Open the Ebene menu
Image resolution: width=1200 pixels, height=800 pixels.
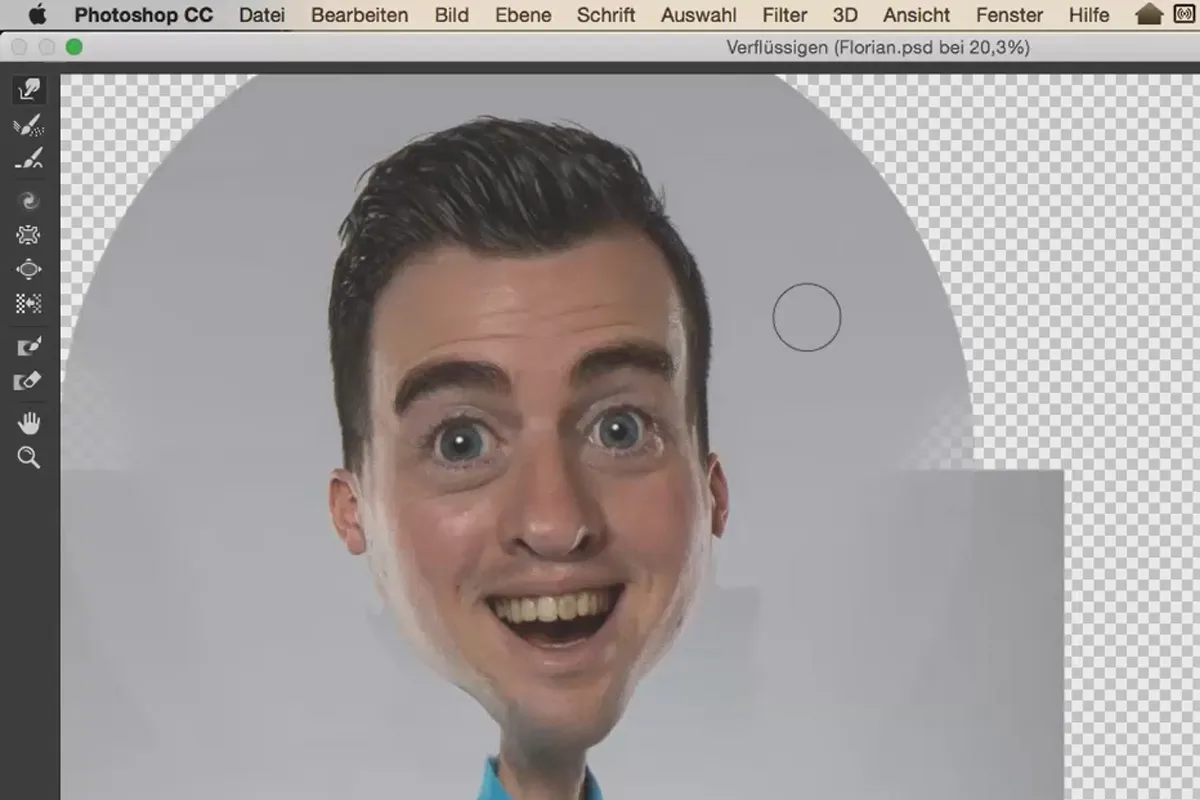[523, 15]
